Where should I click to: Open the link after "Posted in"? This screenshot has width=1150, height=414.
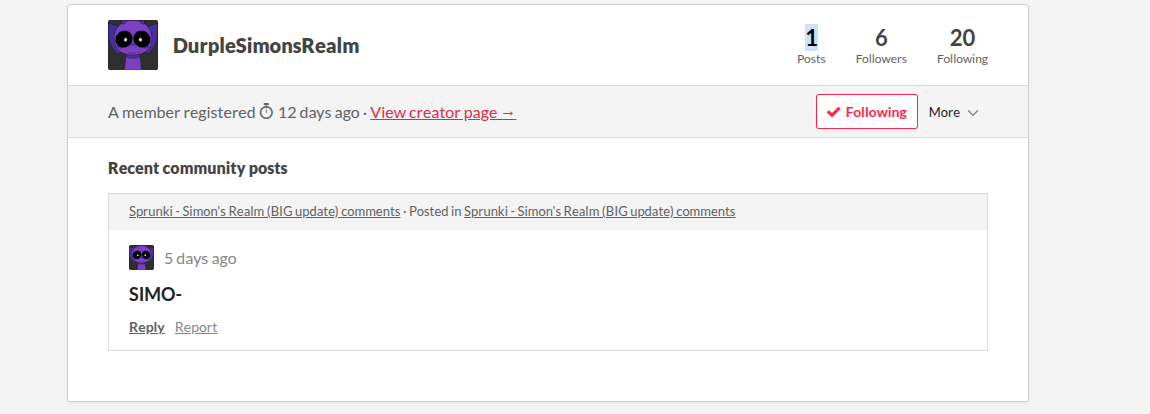(x=599, y=211)
